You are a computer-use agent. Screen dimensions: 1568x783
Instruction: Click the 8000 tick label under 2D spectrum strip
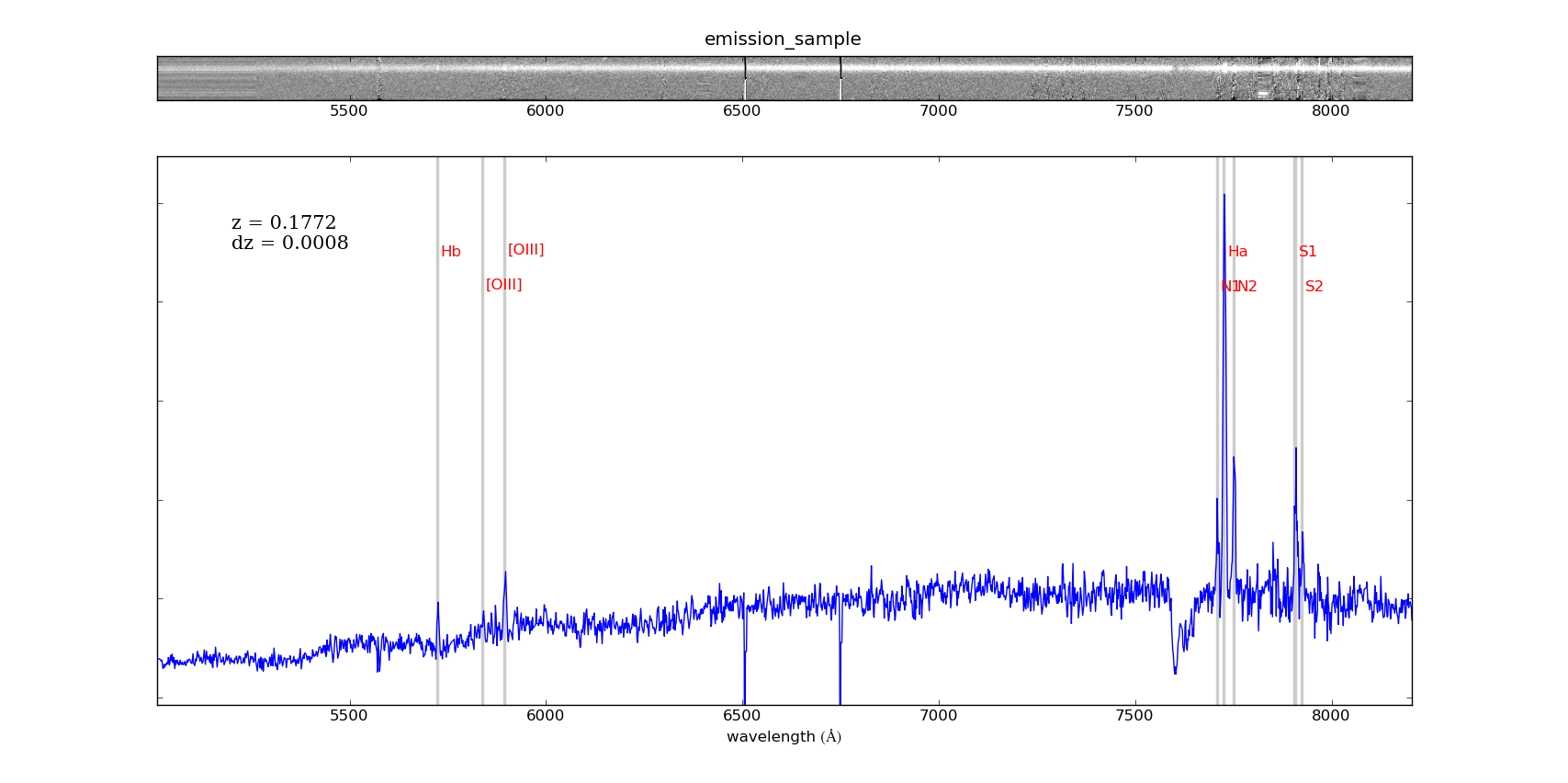click(1331, 111)
